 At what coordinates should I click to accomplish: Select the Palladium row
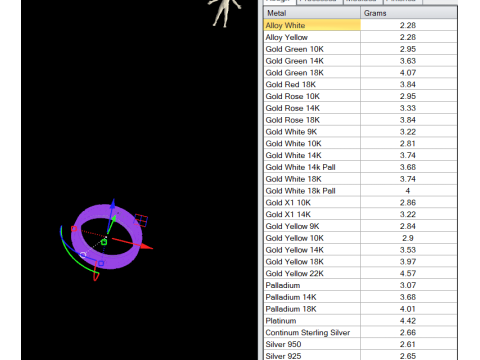coord(360,285)
